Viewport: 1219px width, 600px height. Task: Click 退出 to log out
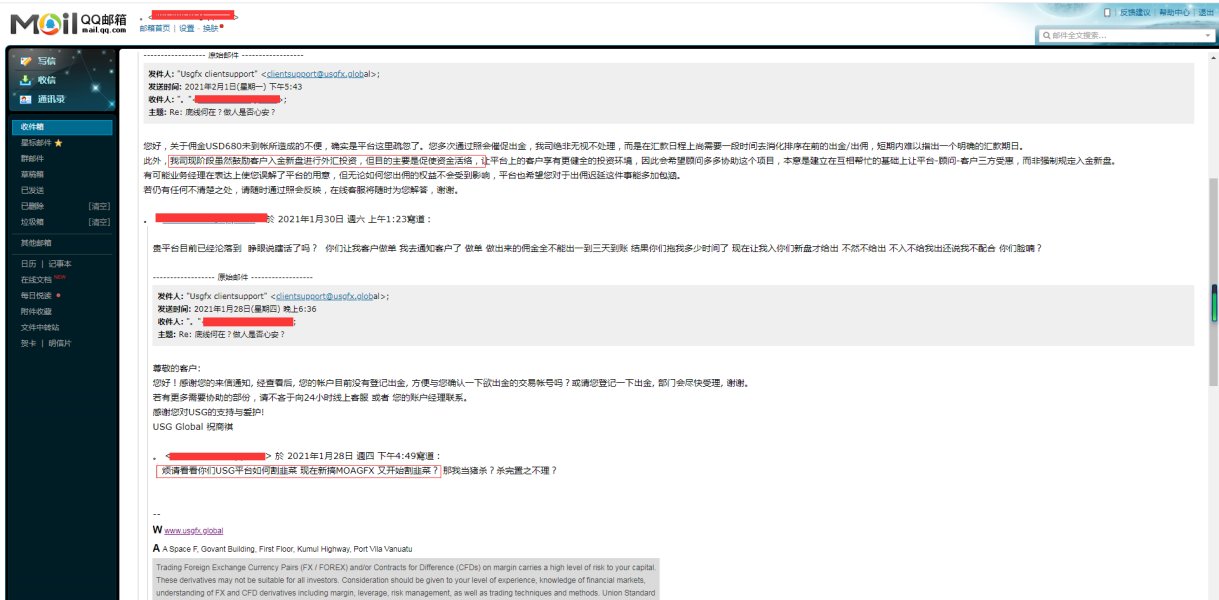1206,12
